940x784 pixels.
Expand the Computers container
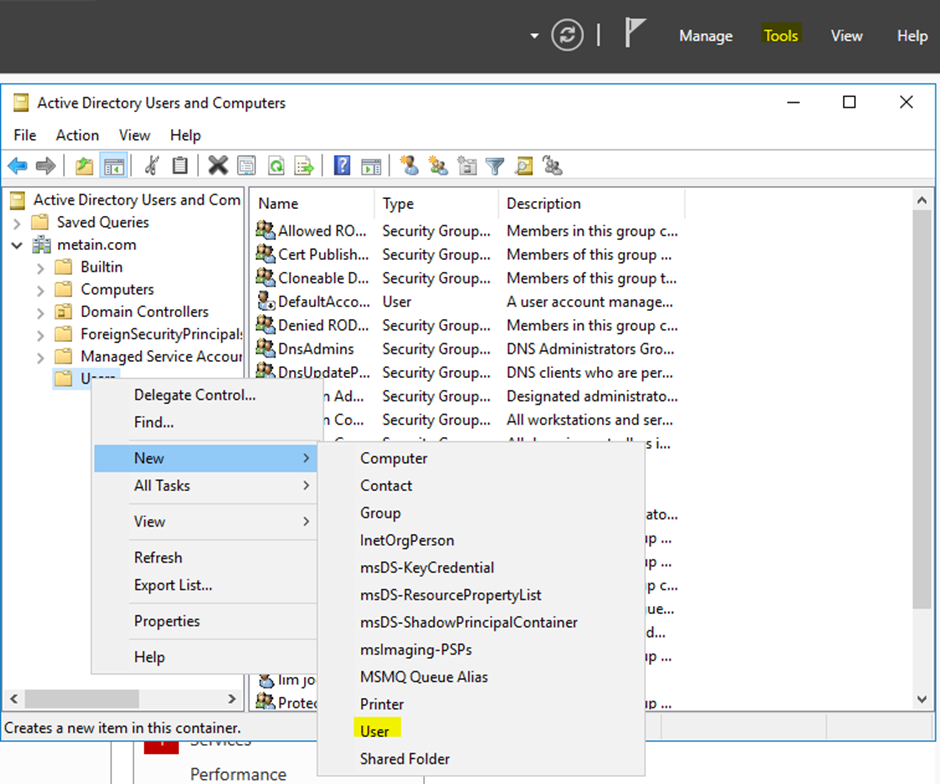click(x=40, y=290)
